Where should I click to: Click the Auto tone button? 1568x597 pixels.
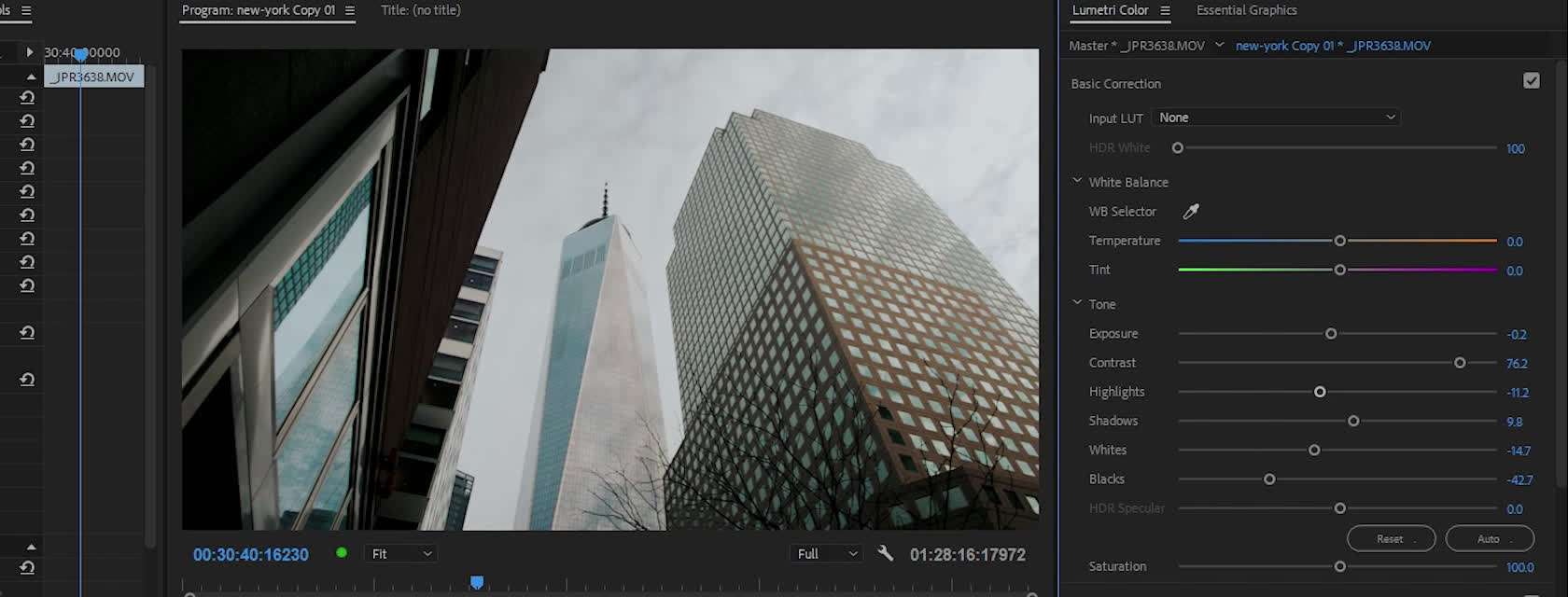1489,539
